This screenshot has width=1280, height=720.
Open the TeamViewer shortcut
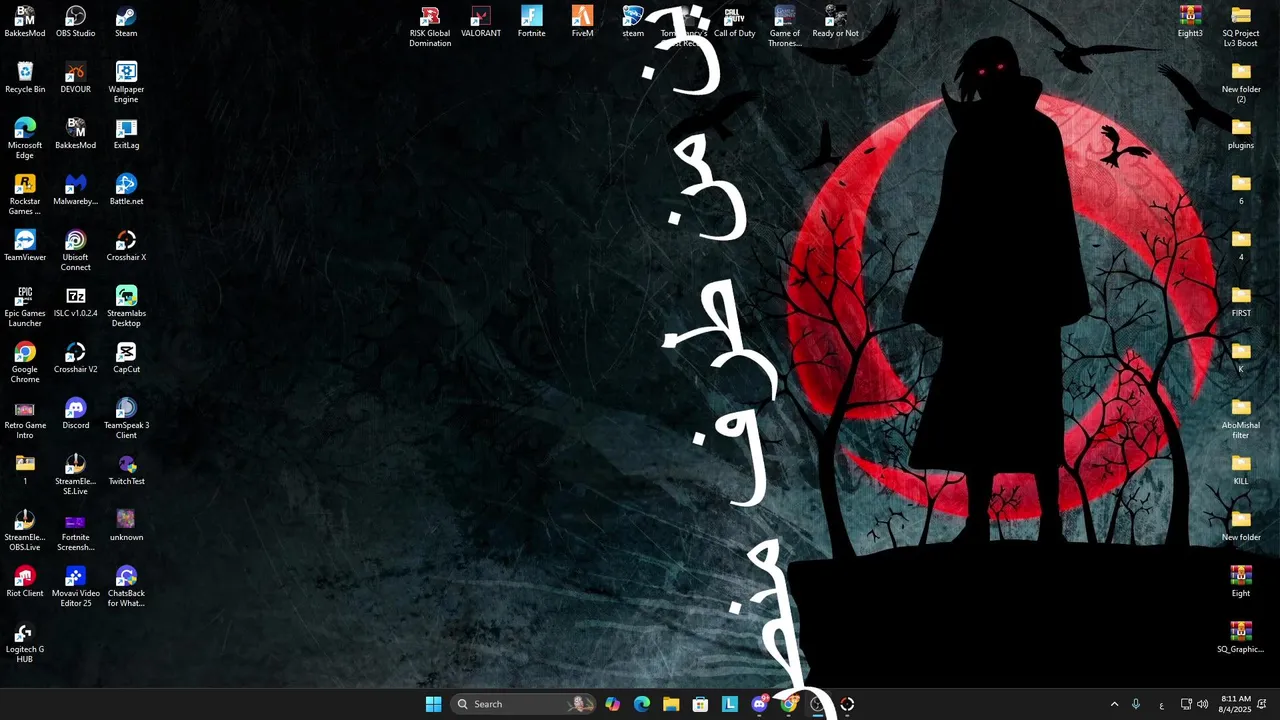point(25,246)
